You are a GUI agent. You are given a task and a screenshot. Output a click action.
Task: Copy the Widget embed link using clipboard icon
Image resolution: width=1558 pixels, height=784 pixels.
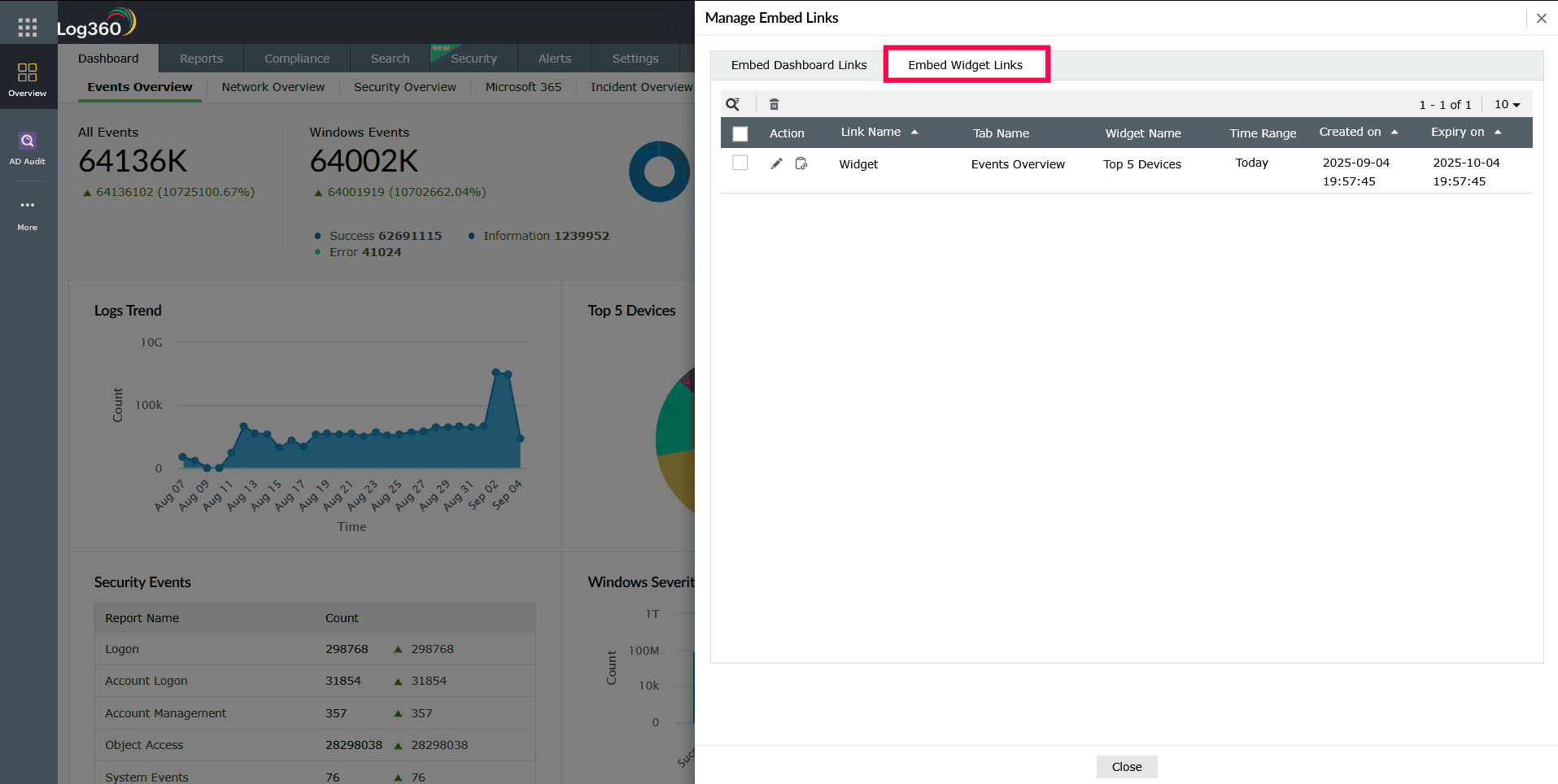click(801, 163)
